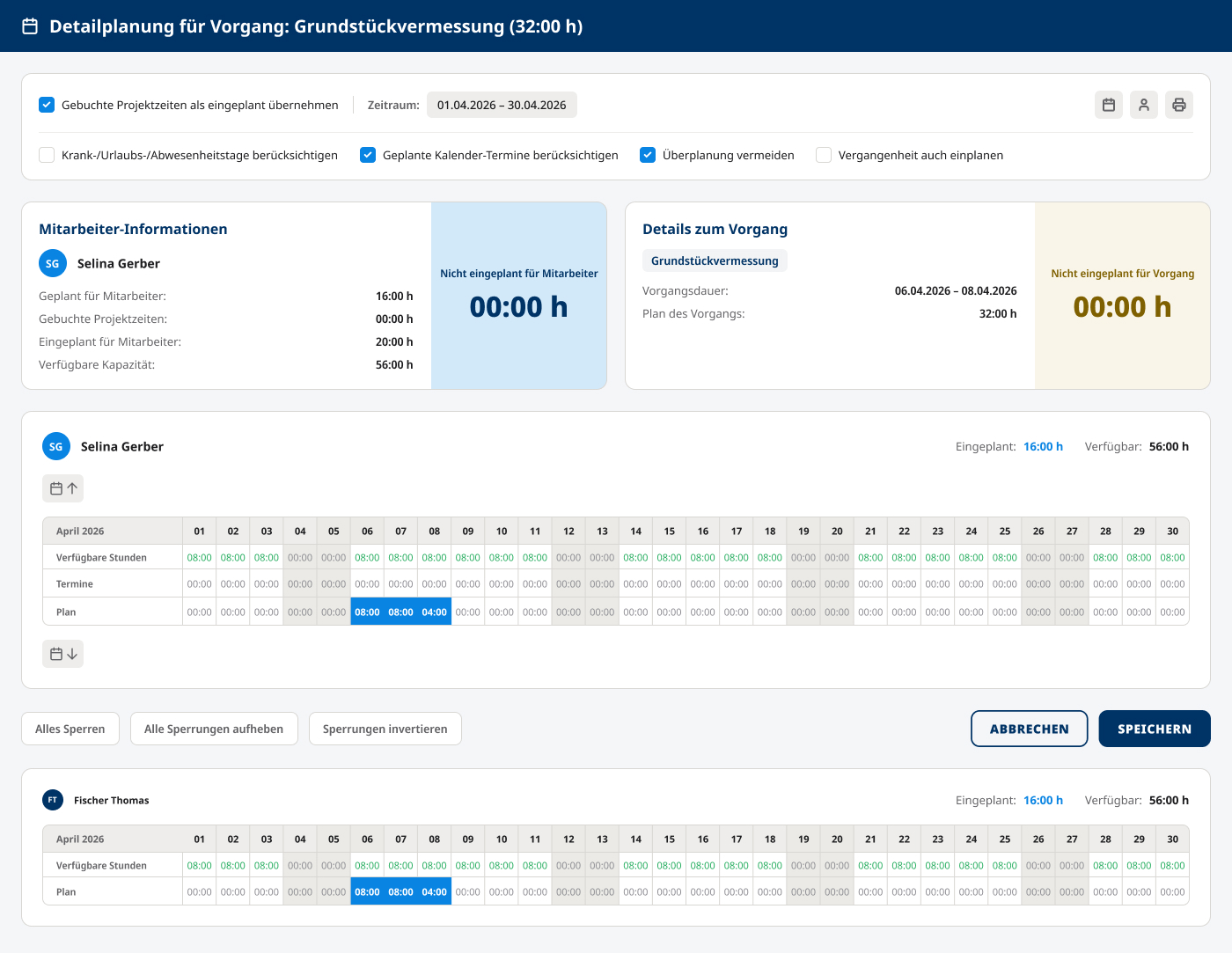Click the 'Verfügbare Kapazität' value 56:00 h

coord(394,364)
